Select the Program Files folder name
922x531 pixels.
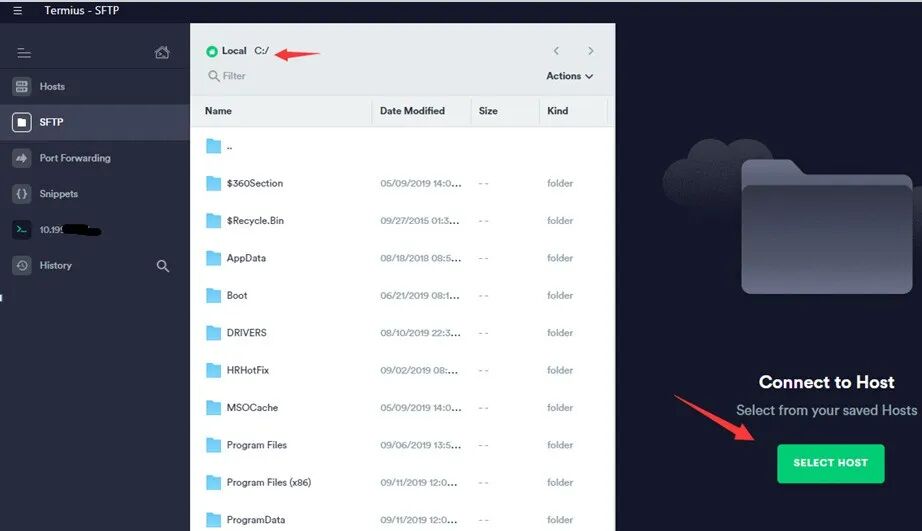coord(257,445)
